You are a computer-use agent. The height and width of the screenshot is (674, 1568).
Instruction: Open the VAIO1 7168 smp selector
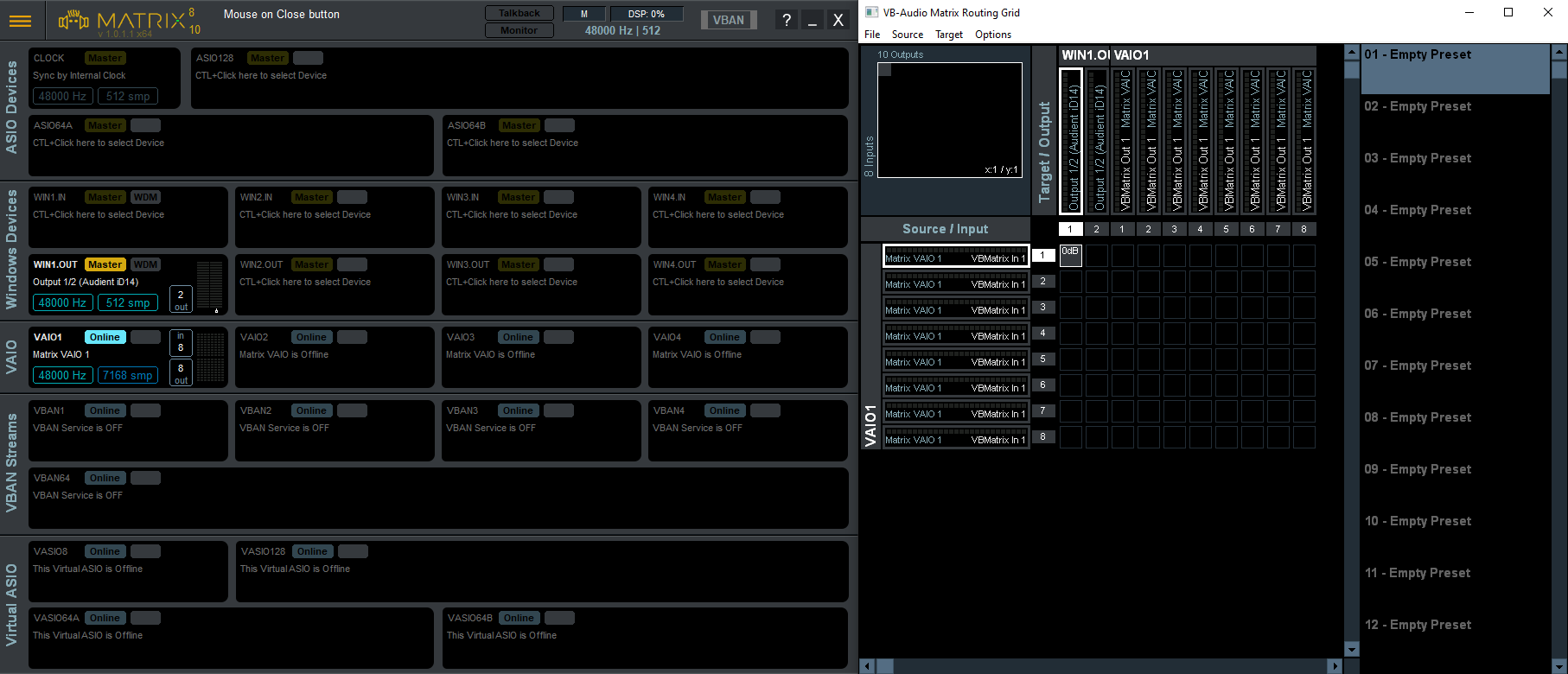[128, 375]
